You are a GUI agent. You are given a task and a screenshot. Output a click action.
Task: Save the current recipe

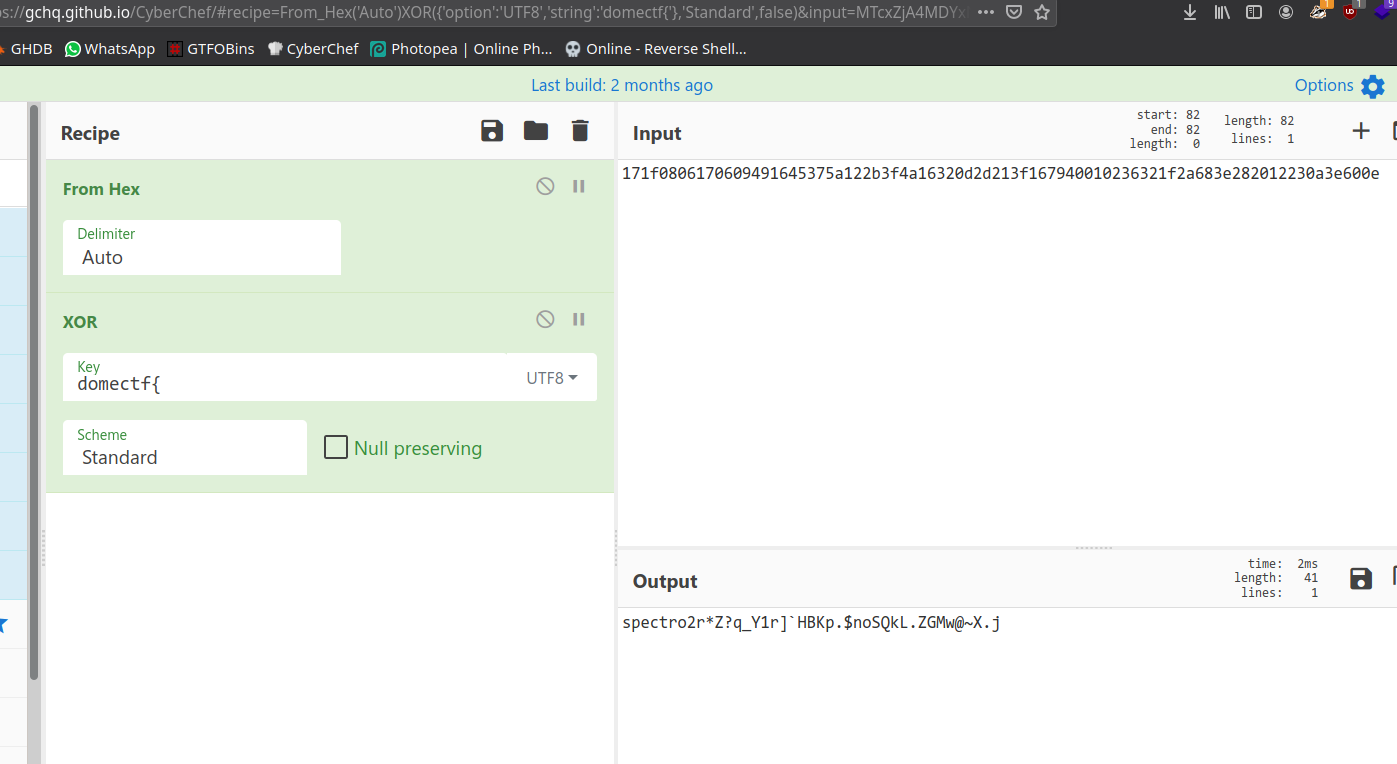point(492,131)
